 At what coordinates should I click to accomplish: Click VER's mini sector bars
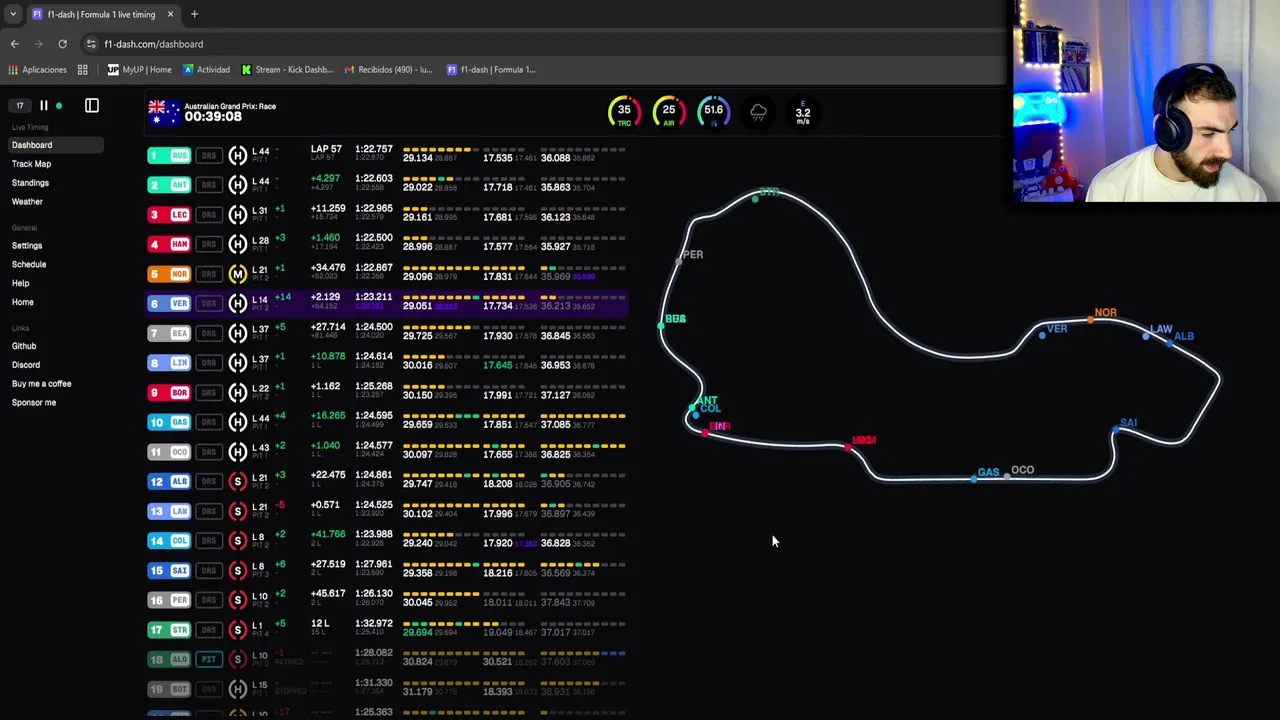514,297
